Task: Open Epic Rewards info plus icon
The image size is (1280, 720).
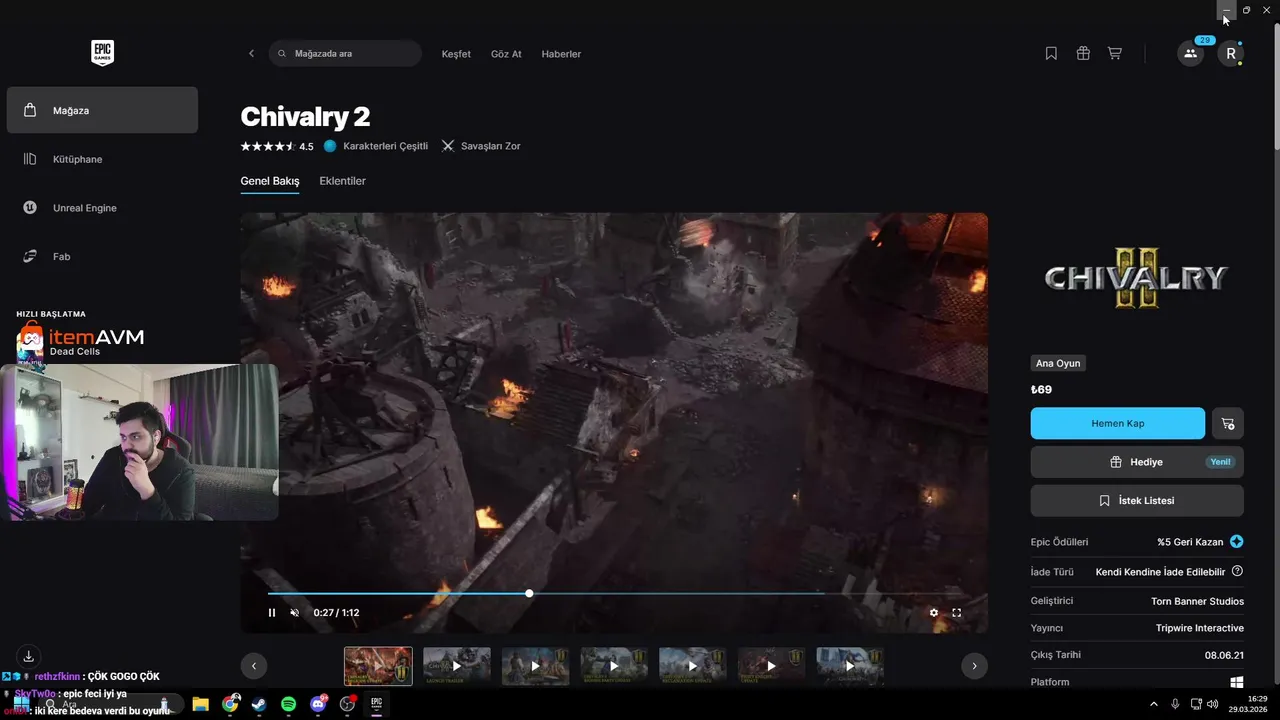Action: click(x=1237, y=542)
